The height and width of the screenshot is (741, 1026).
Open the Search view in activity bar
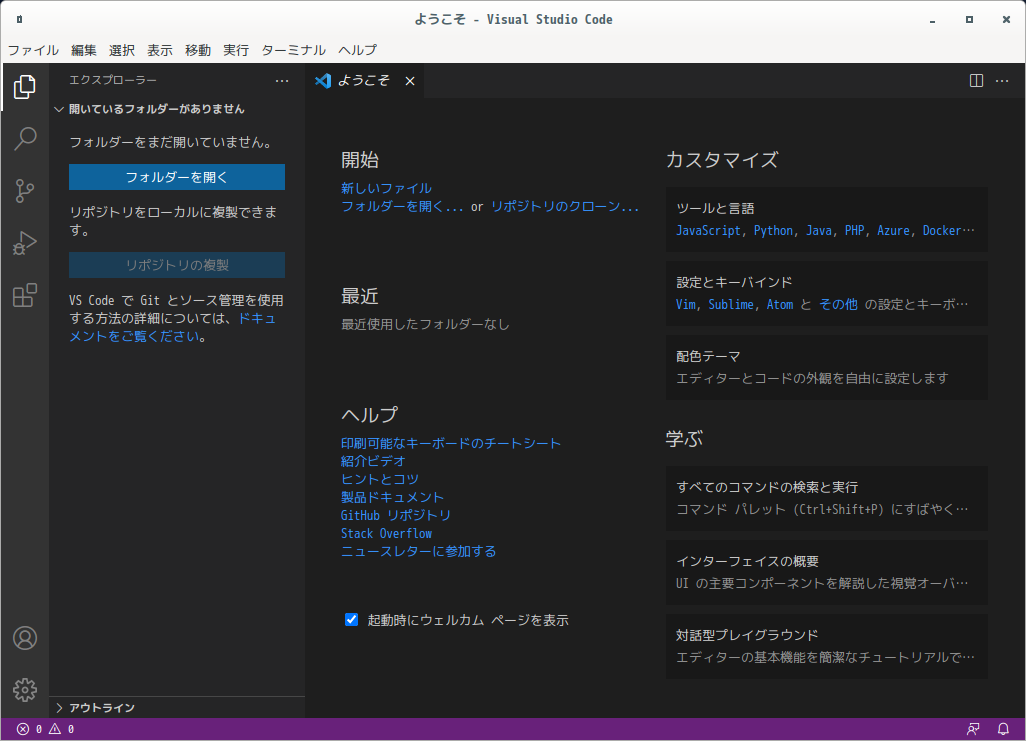pyautogui.click(x=25, y=139)
